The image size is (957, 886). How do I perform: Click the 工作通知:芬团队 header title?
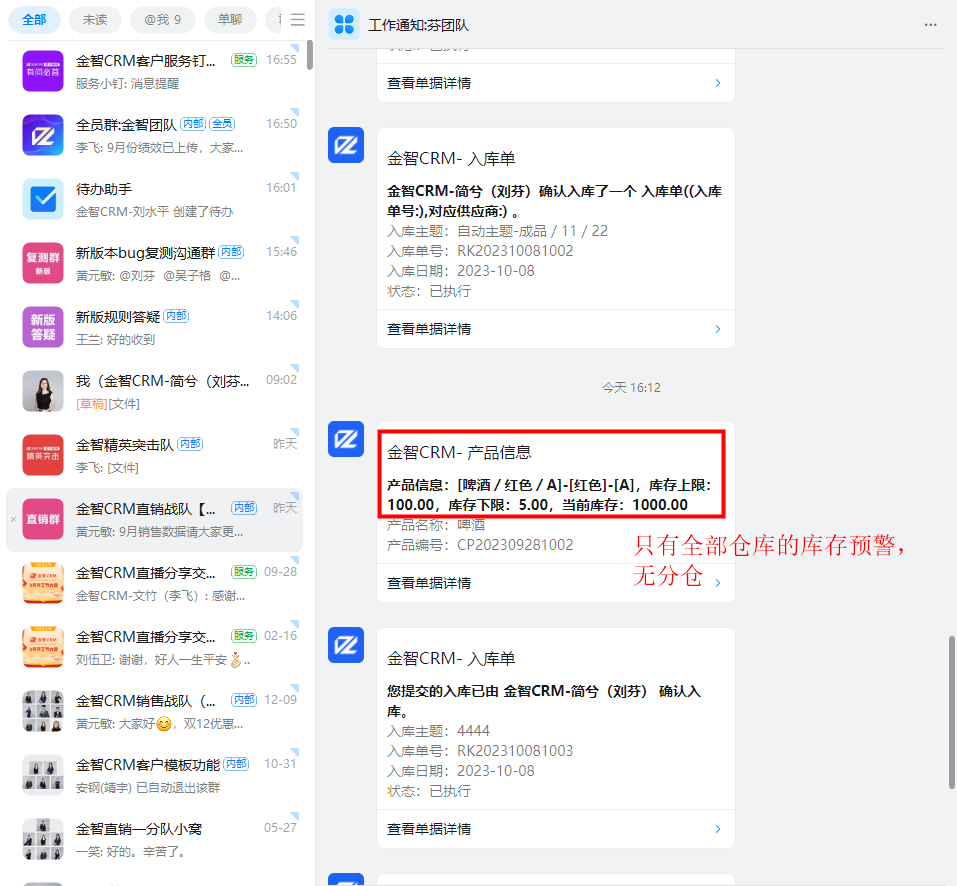coord(419,25)
